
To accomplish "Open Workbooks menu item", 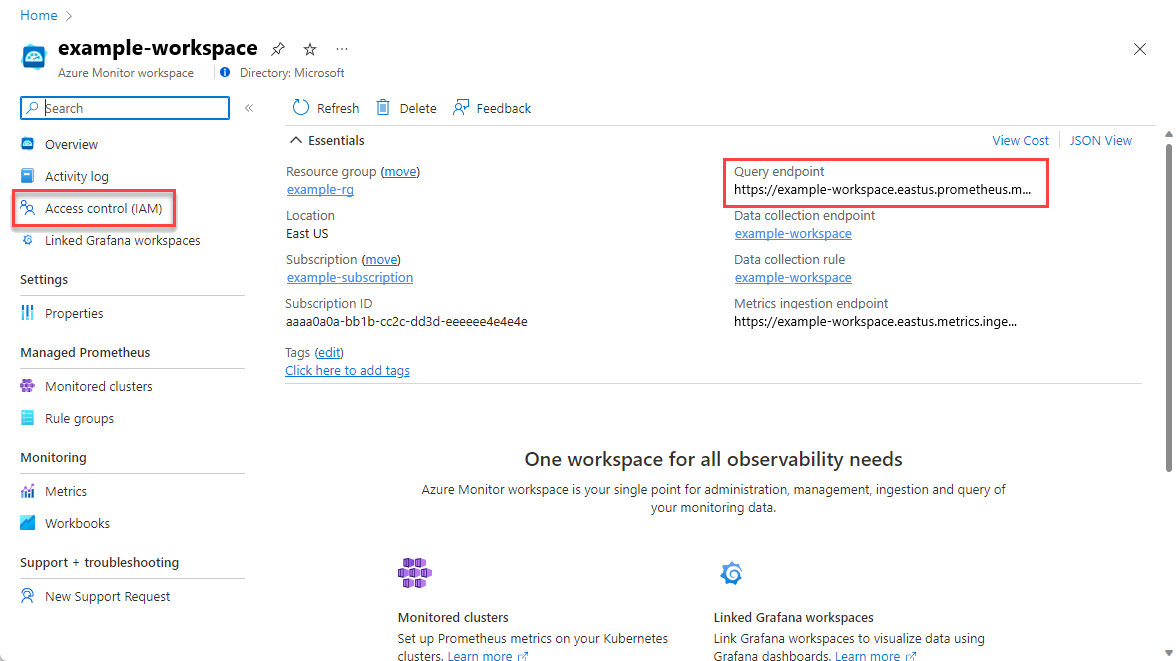I will tap(77, 524).
